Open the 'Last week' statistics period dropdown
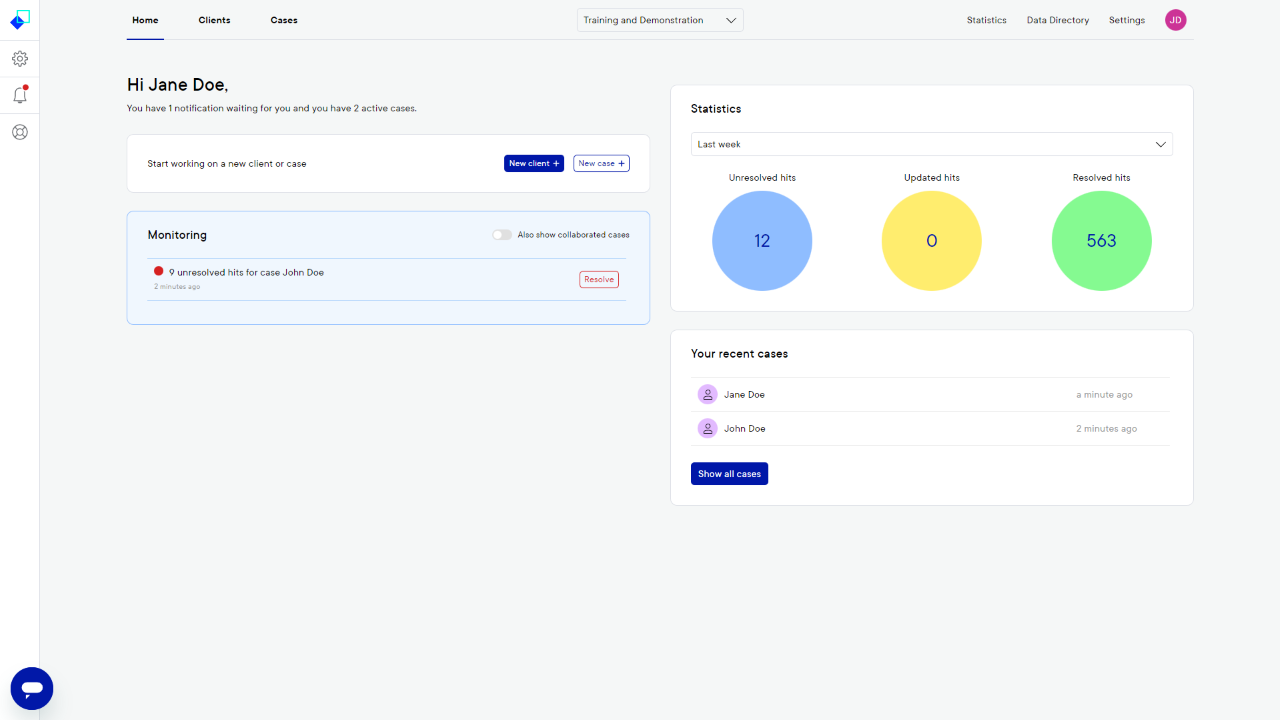 (931, 144)
